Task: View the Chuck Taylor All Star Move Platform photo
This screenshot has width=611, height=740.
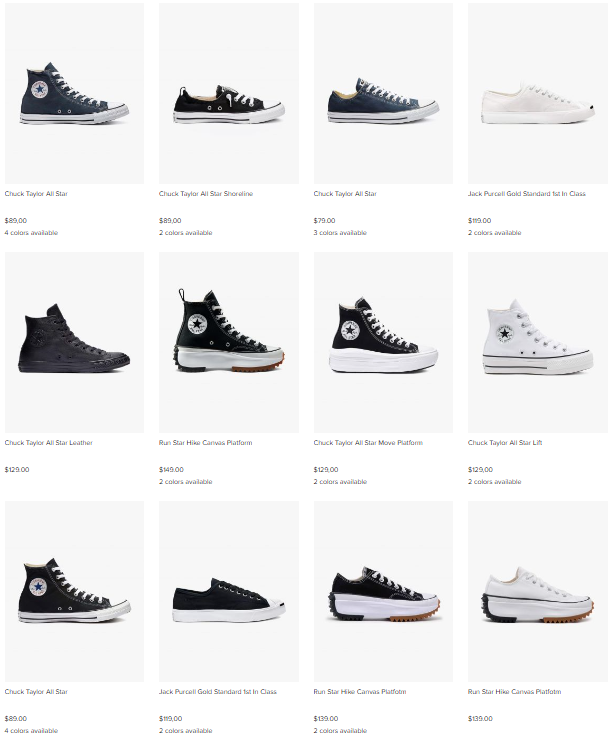Action: coord(383,342)
